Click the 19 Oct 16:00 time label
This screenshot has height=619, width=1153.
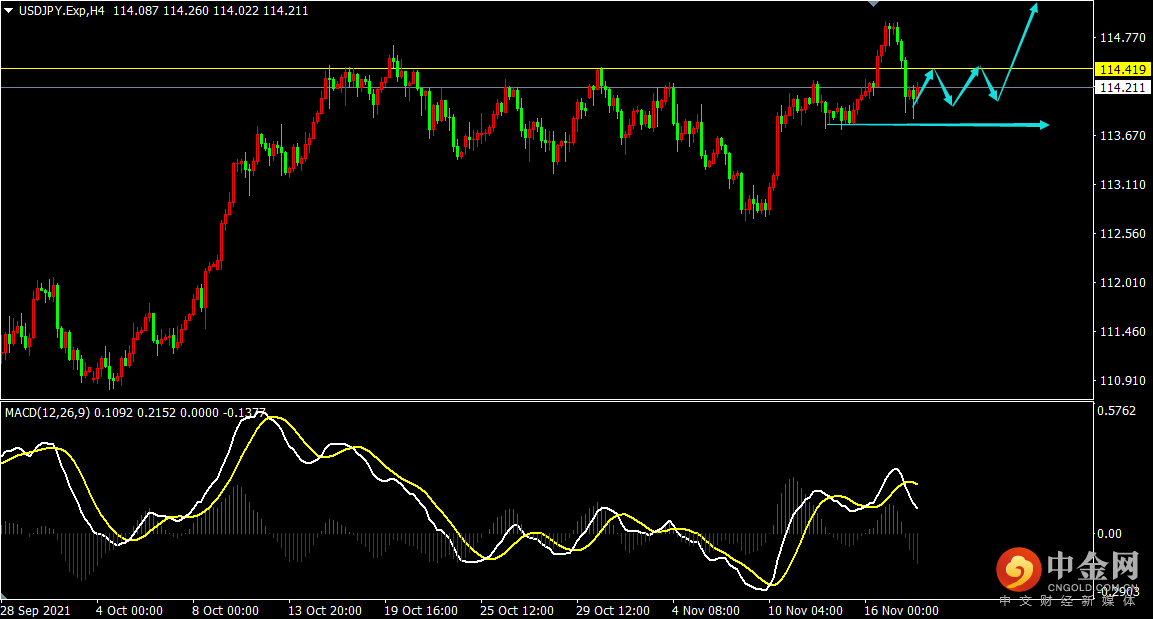[x=421, y=611]
